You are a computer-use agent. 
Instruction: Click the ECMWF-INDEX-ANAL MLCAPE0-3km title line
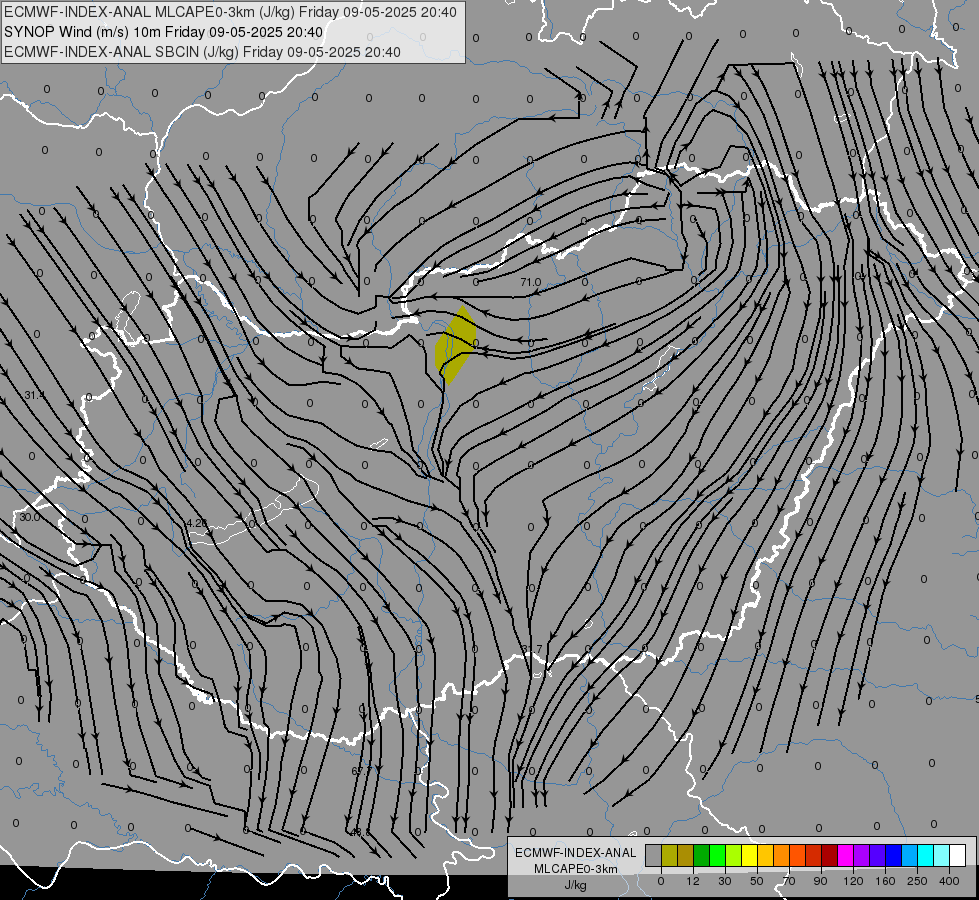[230, 12]
